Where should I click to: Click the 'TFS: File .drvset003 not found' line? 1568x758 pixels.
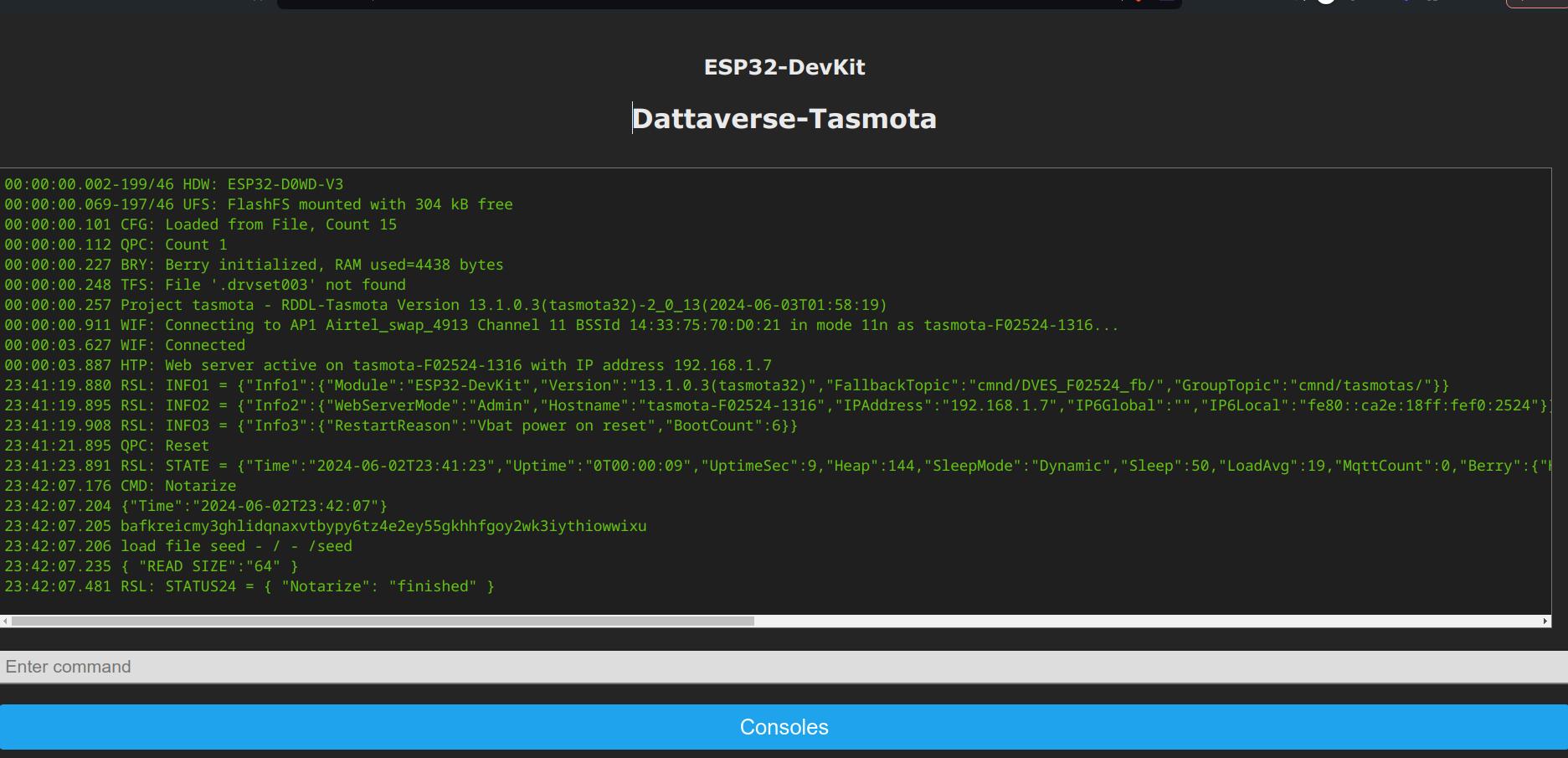coord(205,285)
